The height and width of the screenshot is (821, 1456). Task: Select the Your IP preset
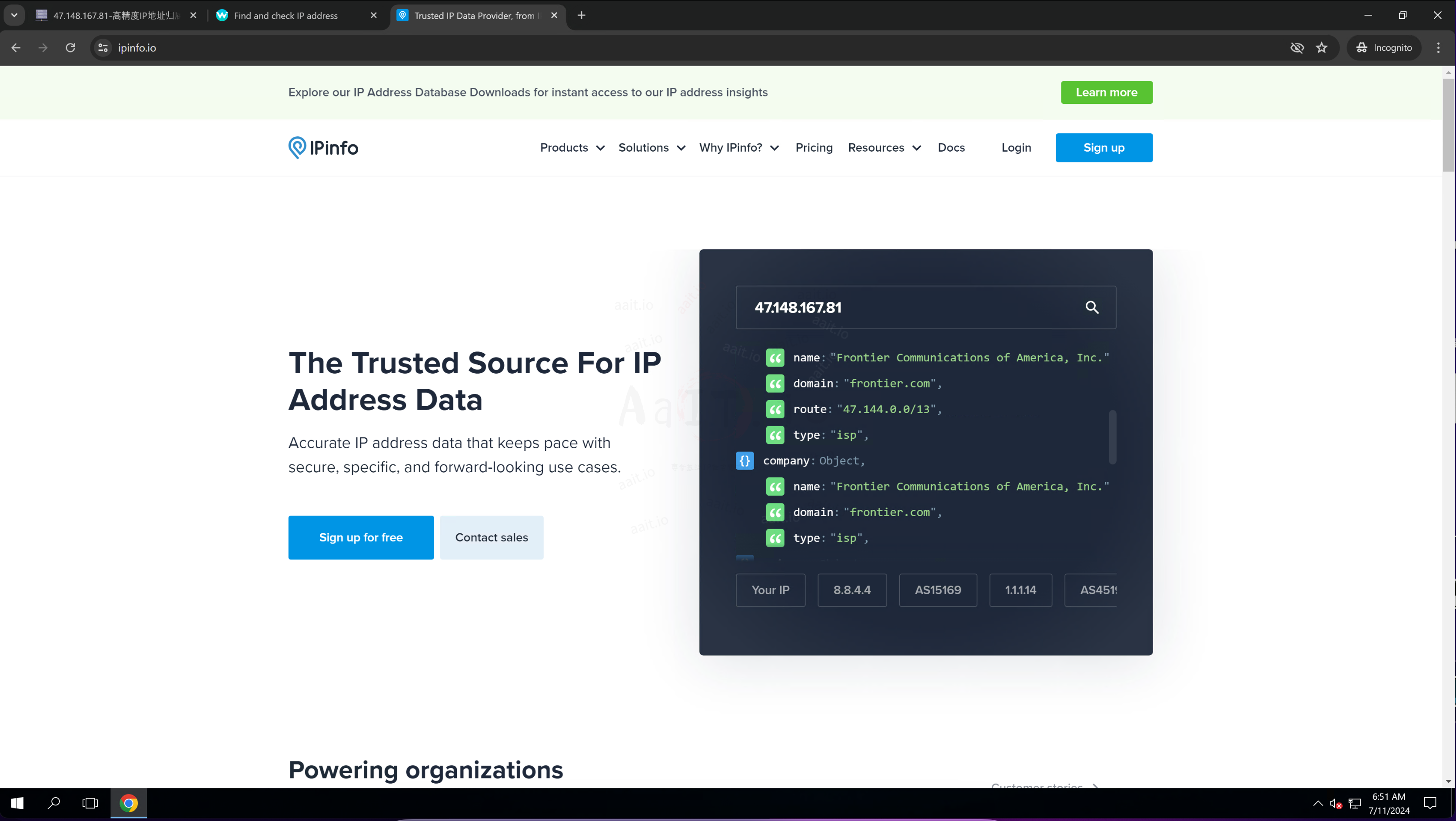771,590
